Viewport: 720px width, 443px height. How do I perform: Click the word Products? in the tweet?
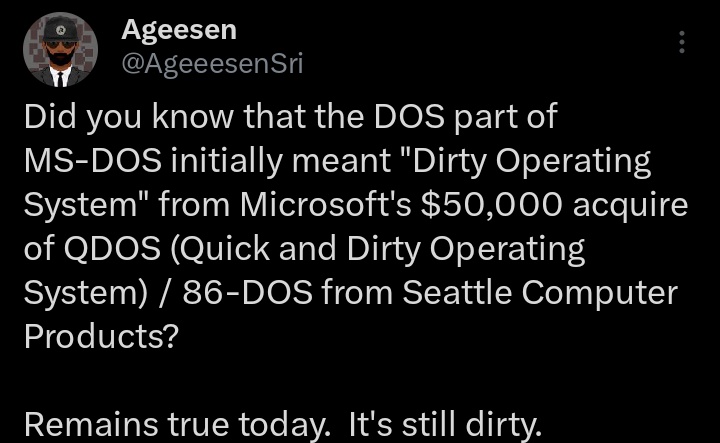click(x=101, y=336)
